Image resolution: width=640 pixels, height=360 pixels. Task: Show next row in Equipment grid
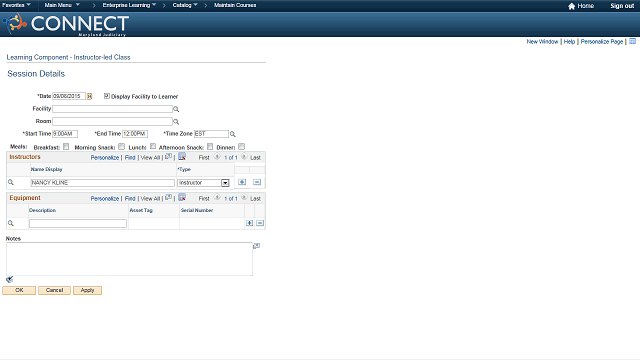click(x=244, y=197)
